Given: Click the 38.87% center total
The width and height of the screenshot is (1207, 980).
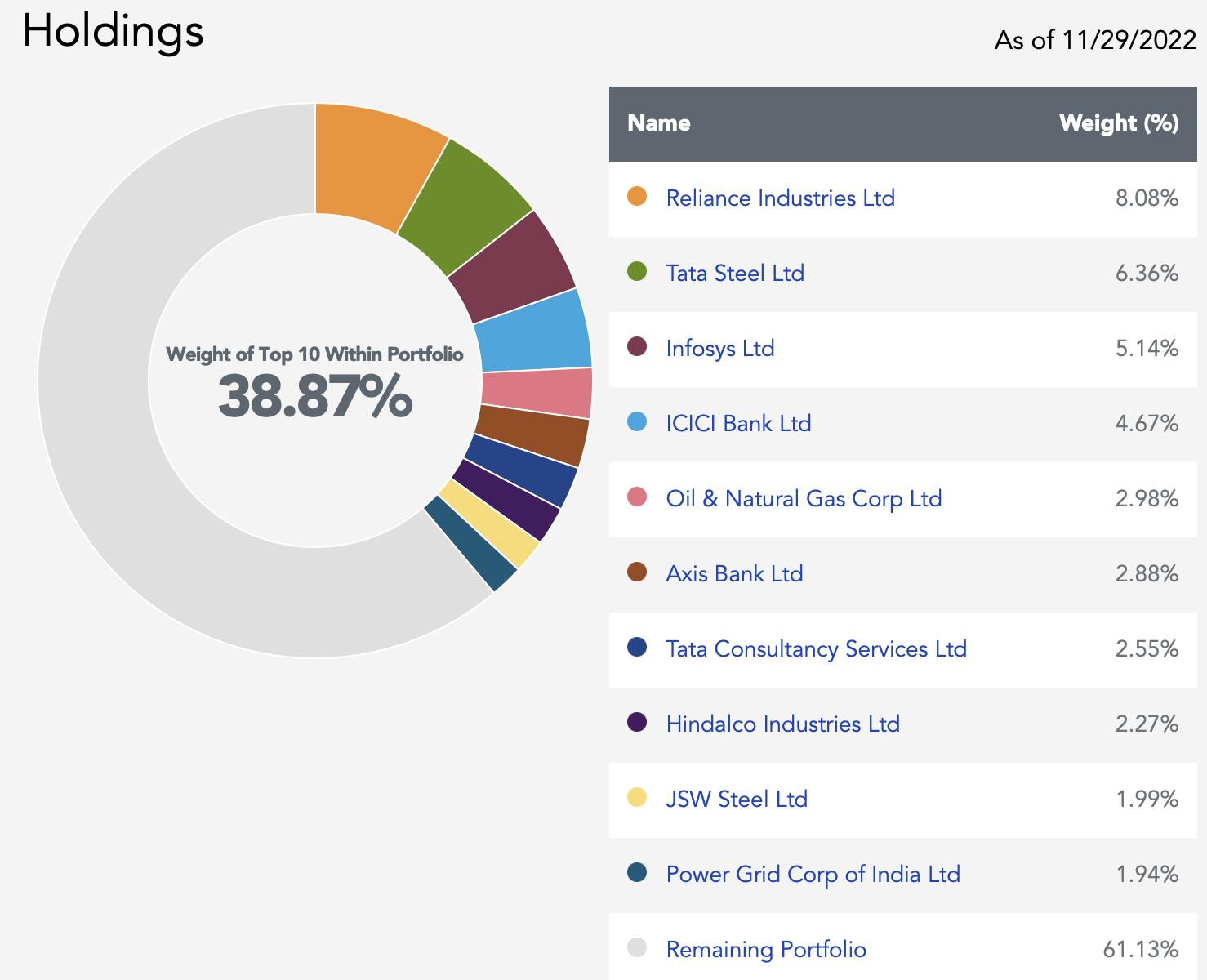Looking at the screenshot, I should tap(315, 398).
